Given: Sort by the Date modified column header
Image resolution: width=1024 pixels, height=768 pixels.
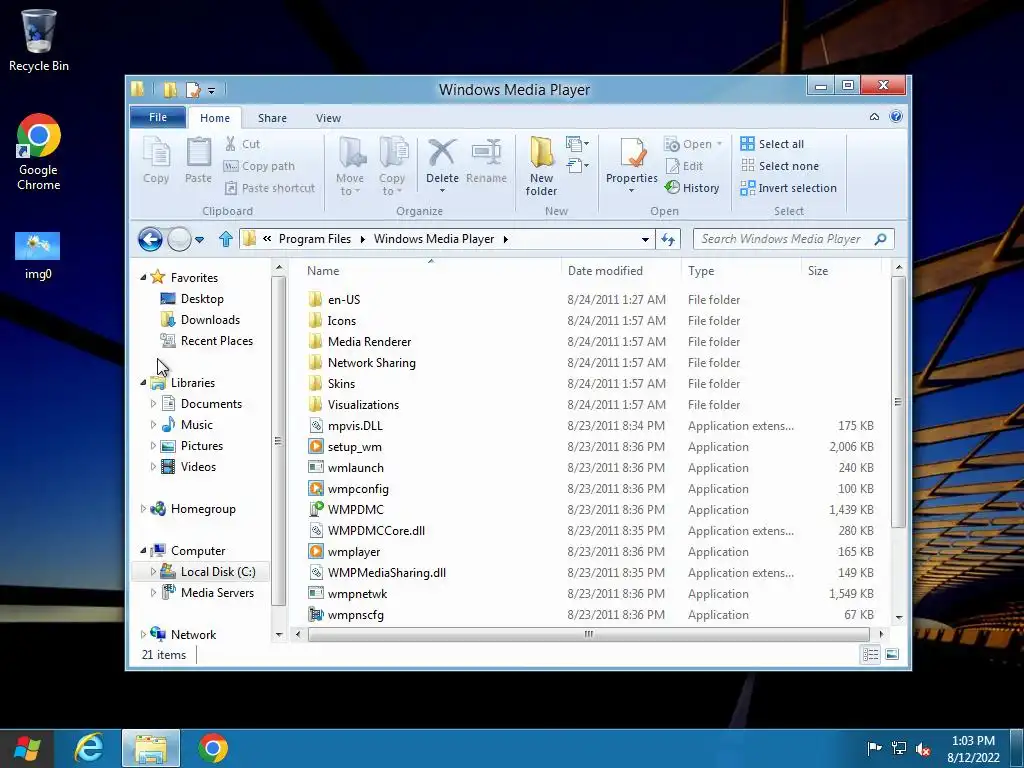Looking at the screenshot, I should (x=621, y=270).
